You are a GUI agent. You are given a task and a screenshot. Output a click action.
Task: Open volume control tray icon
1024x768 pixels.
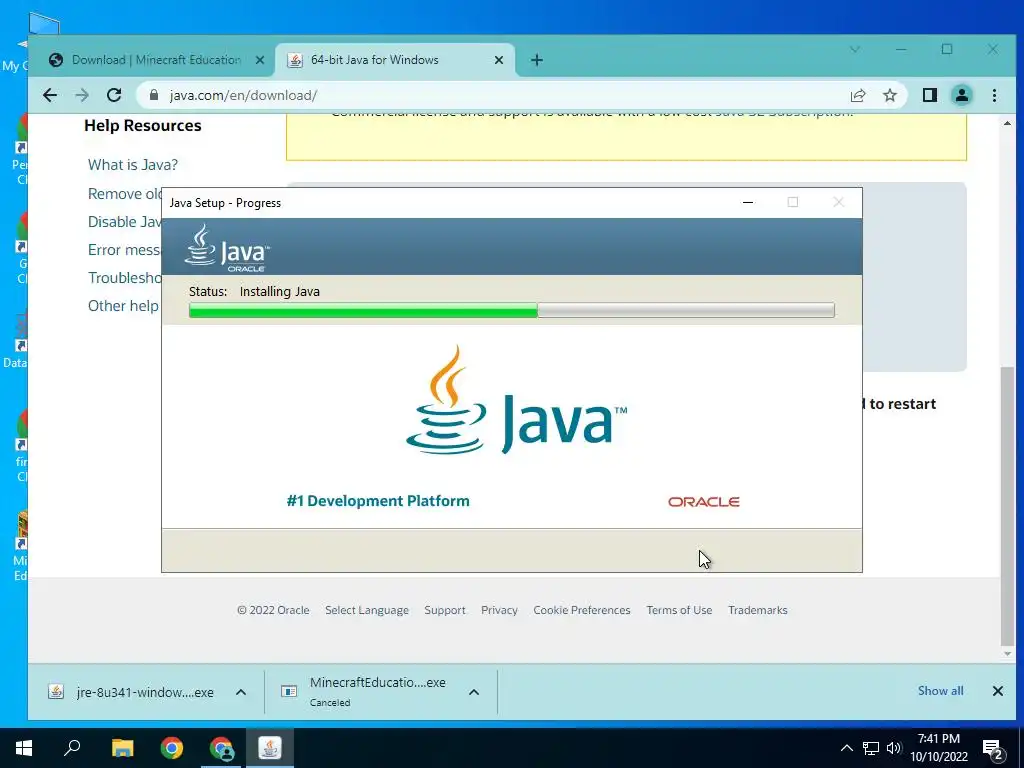coord(893,748)
